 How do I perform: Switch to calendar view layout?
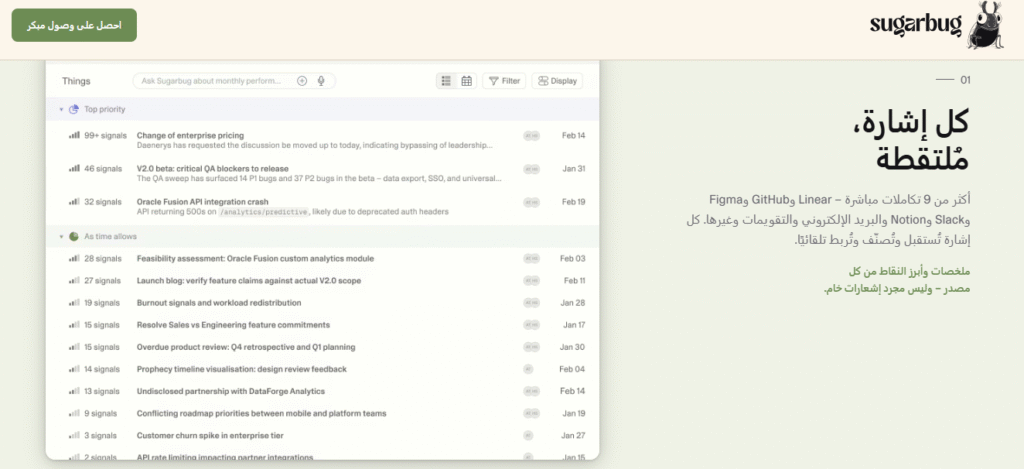click(x=466, y=81)
